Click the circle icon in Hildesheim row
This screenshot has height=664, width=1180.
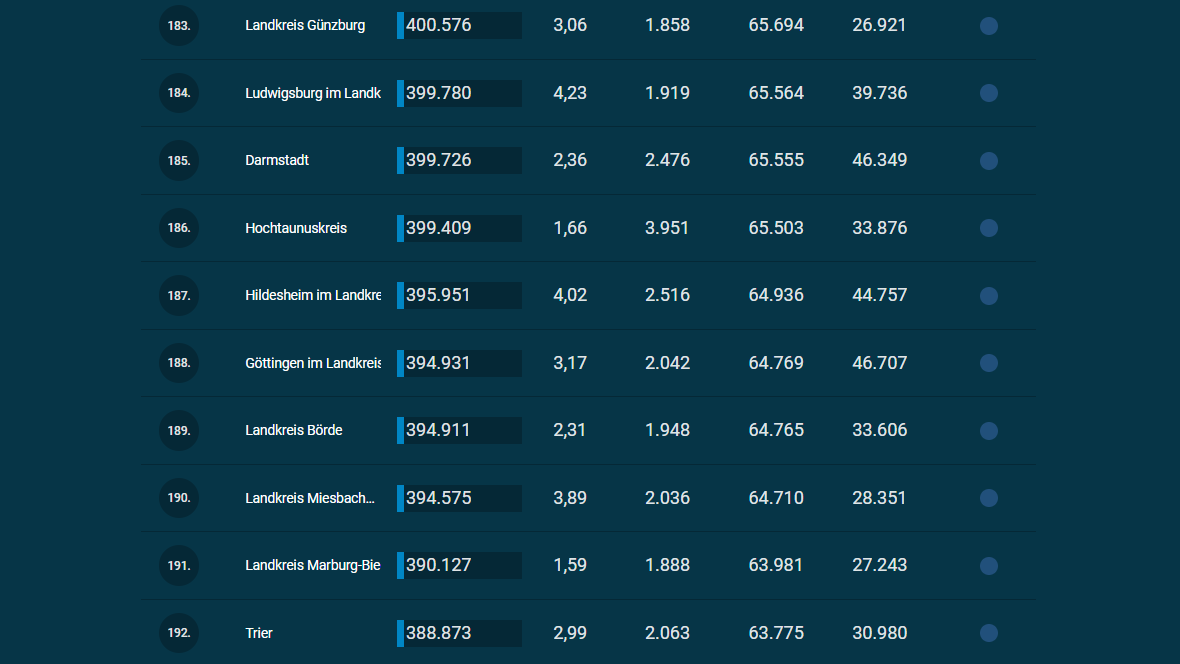point(988,296)
